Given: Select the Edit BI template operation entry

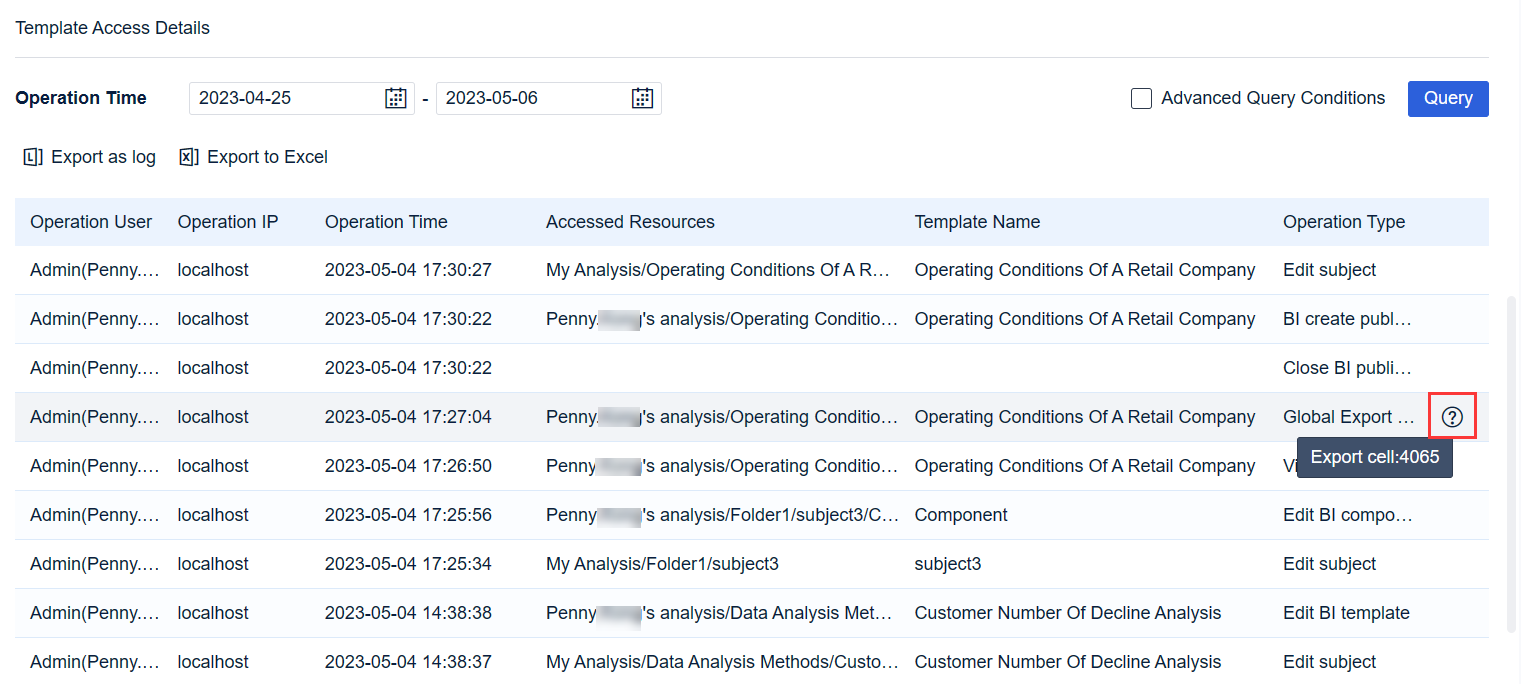Looking at the screenshot, I should point(1346,612).
